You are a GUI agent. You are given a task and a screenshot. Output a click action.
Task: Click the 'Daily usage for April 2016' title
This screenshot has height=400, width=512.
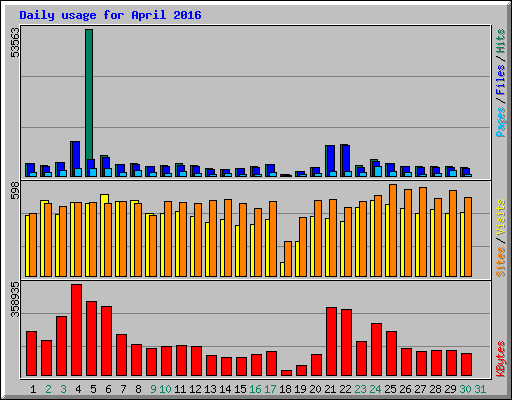tap(110, 15)
